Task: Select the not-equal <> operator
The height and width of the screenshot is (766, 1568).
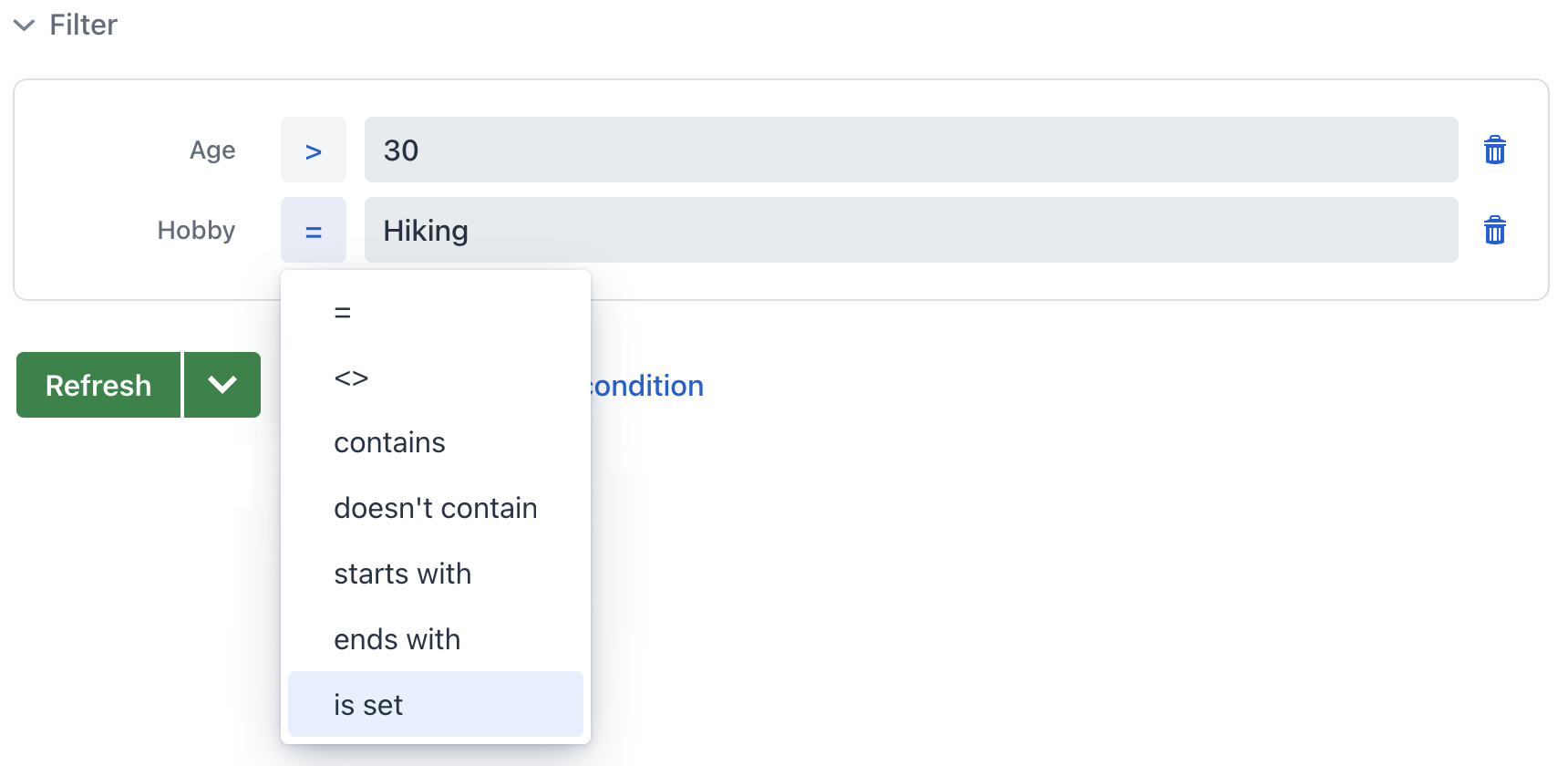Action: (x=351, y=378)
